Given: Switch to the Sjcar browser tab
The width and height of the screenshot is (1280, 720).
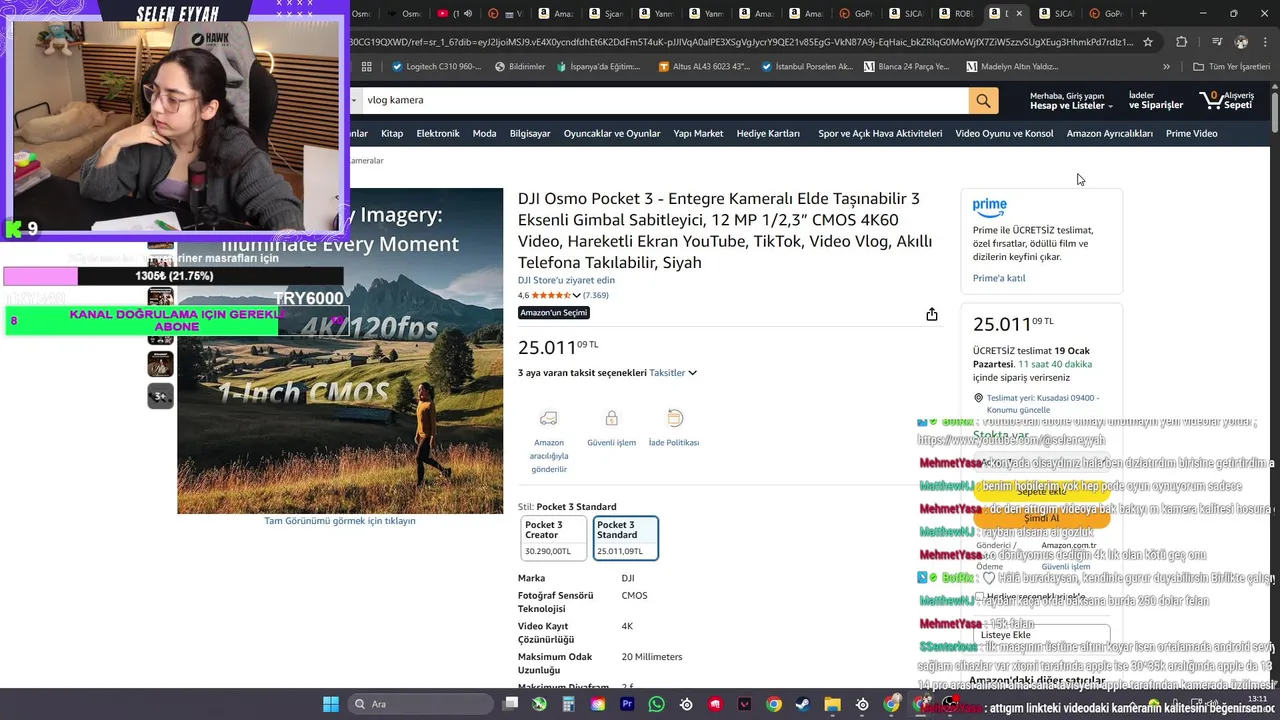Looking at the screenshot, I should 606,13.
